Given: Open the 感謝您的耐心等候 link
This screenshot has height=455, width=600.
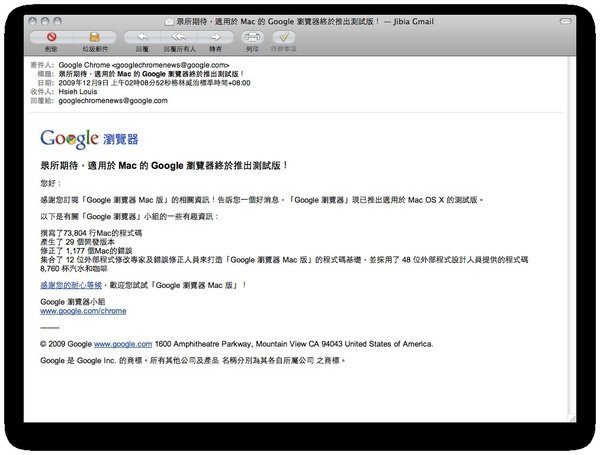Looking at the screenshot, I should [71, 285].
